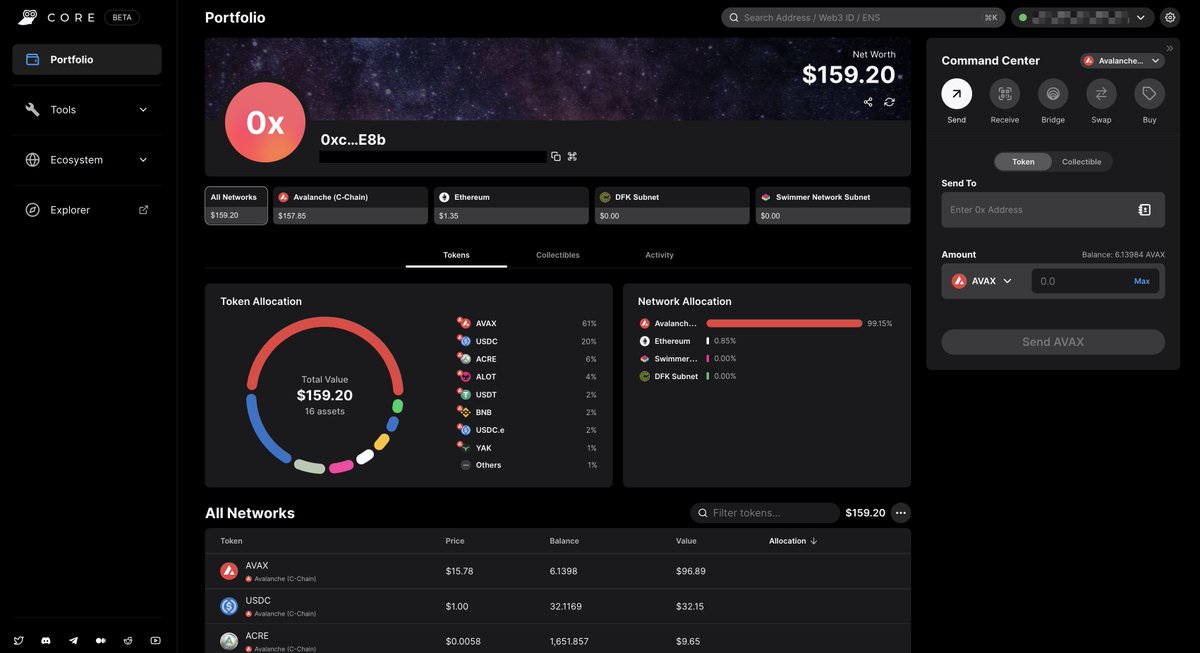Click the red AVAX segment of the donut chart

coord(325,322)
